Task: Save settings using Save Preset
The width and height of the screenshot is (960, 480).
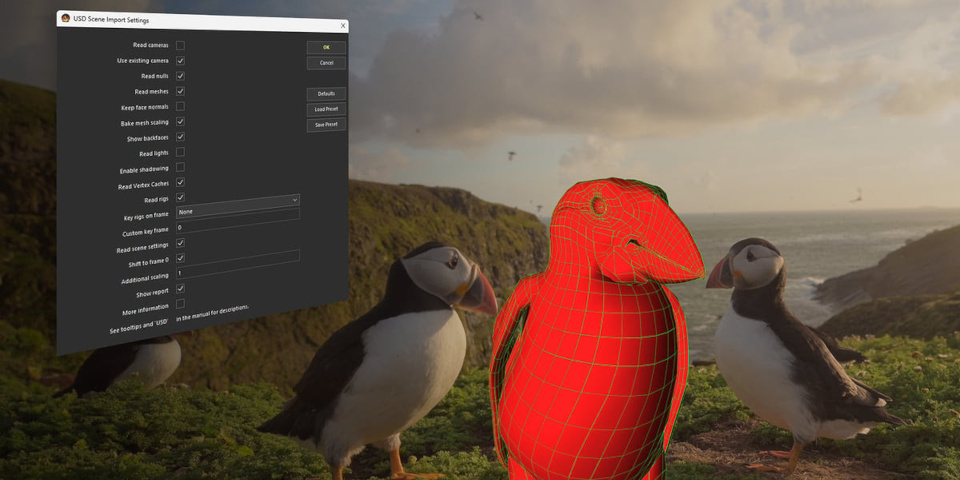Action: tap(326, 125)
